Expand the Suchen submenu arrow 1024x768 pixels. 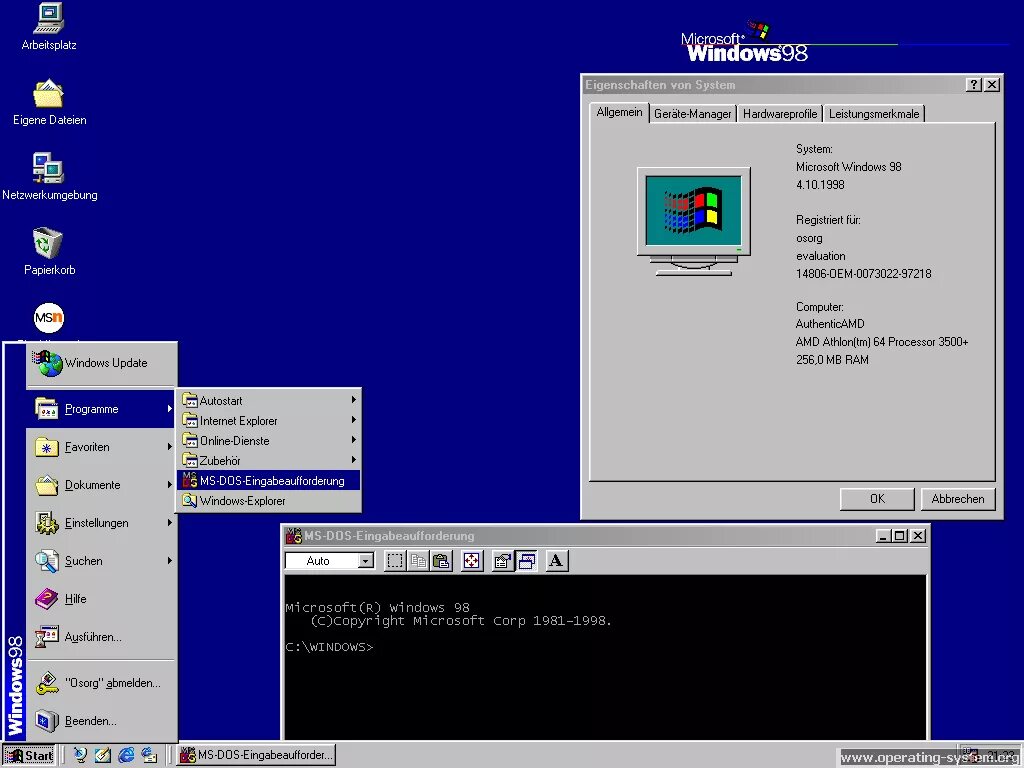pyautogui.click(x=170, y=560)
